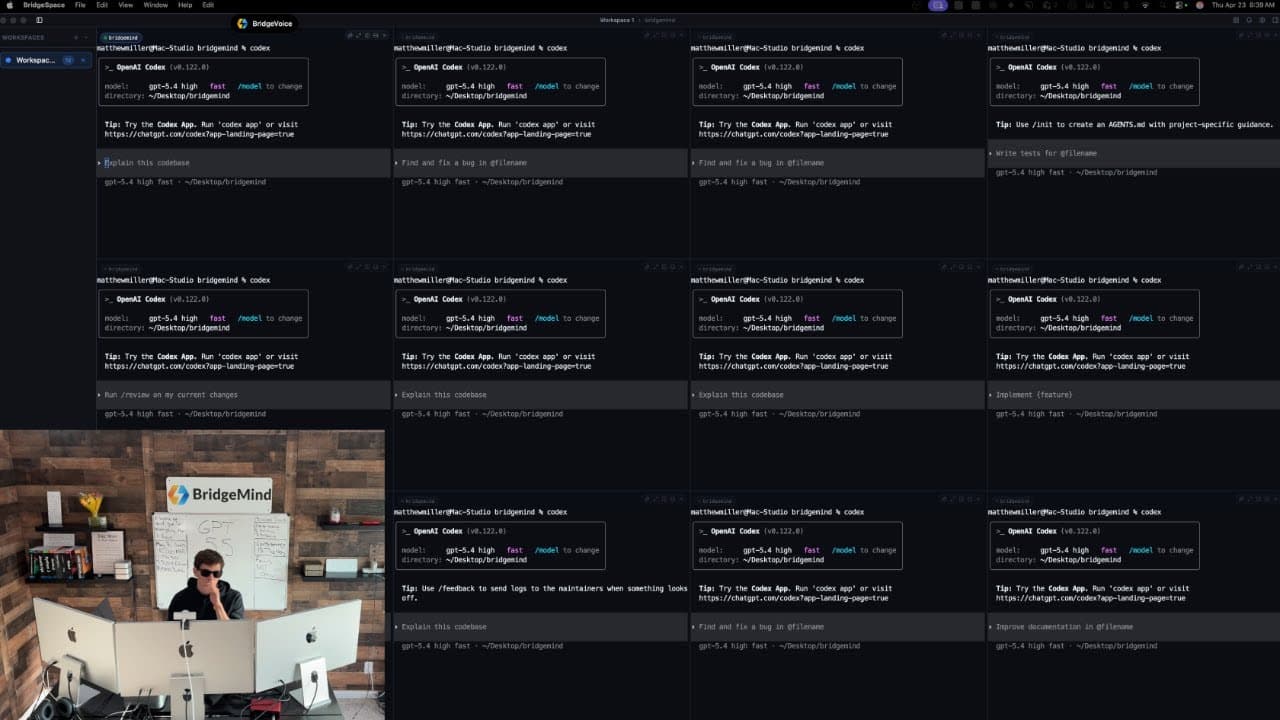1280x720 pixels.
Task: Open Spotlight search in the menu bar
Action: click(x=1164, y=5)
